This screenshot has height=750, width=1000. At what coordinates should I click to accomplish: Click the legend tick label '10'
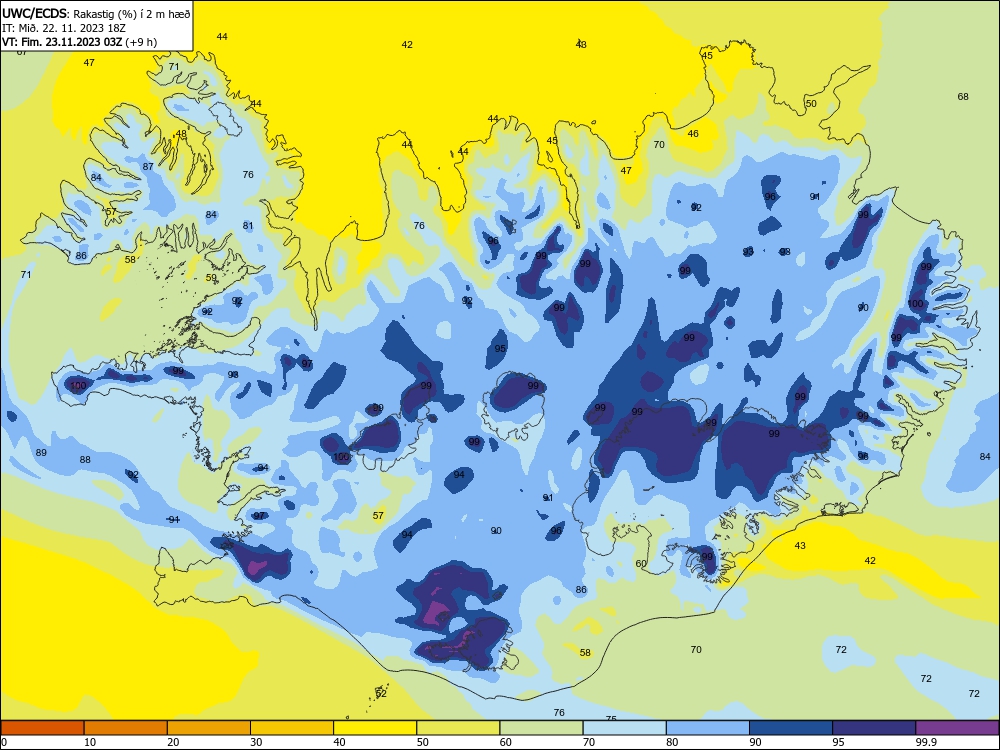click(x=90, y=742)
